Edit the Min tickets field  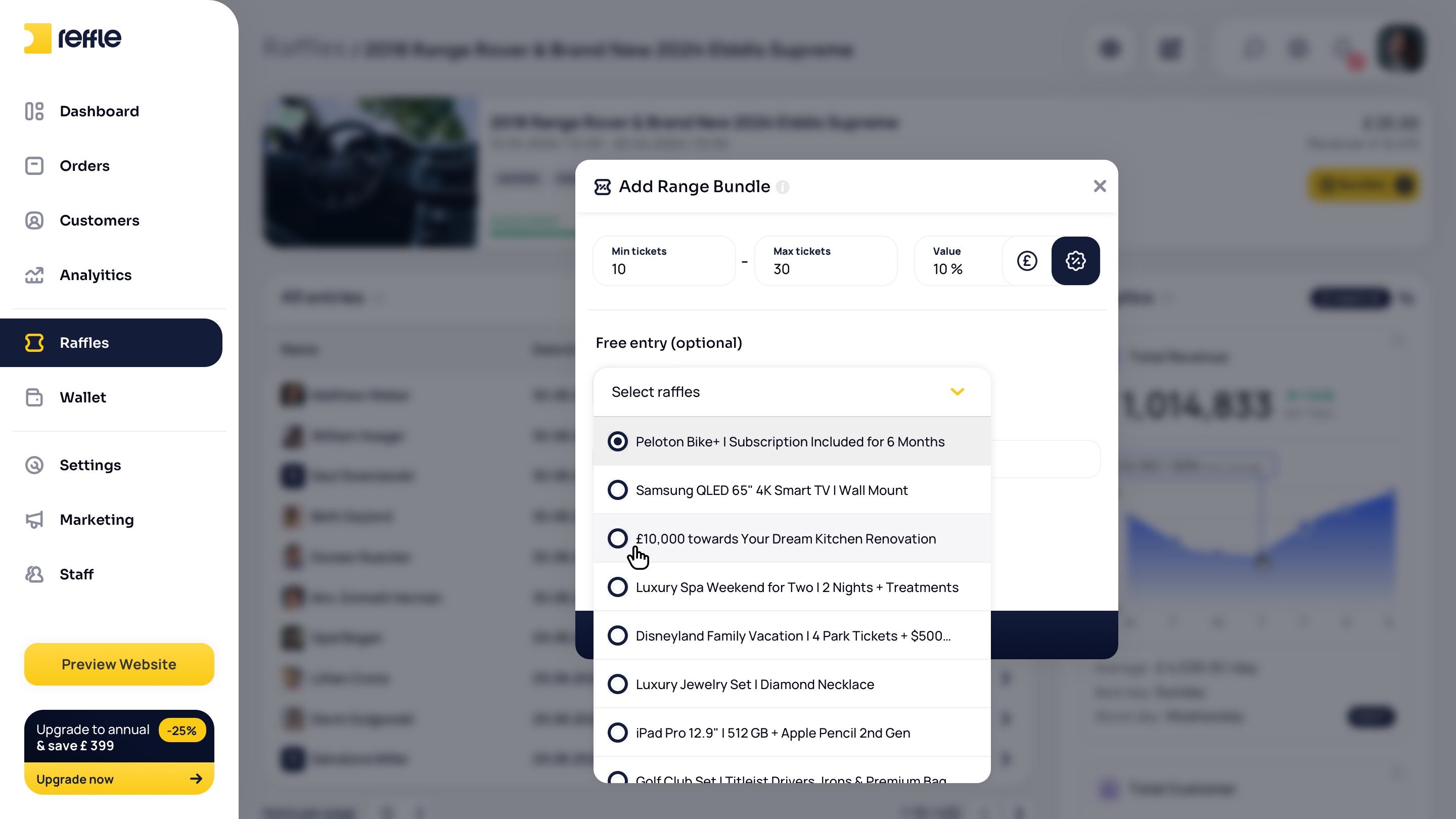pyautogui.click(x=664, y=260)
